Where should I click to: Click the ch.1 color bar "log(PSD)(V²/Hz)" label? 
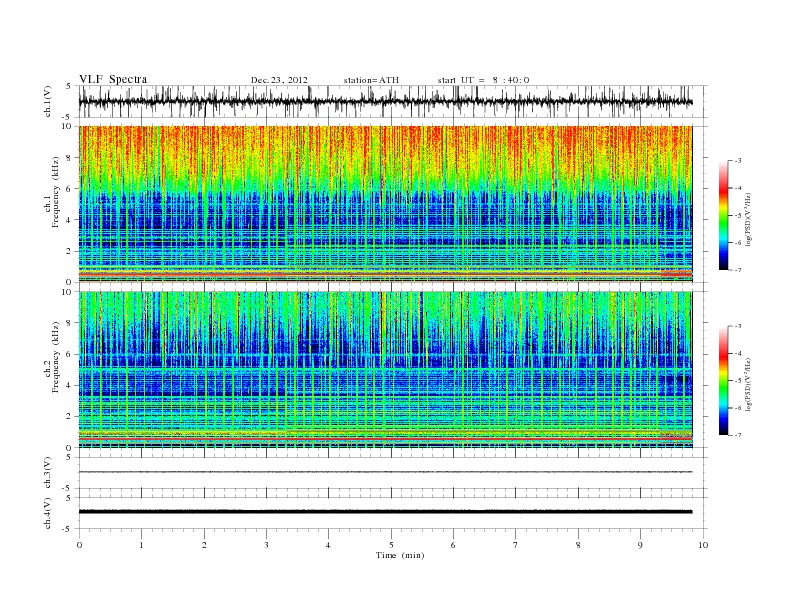749,218
